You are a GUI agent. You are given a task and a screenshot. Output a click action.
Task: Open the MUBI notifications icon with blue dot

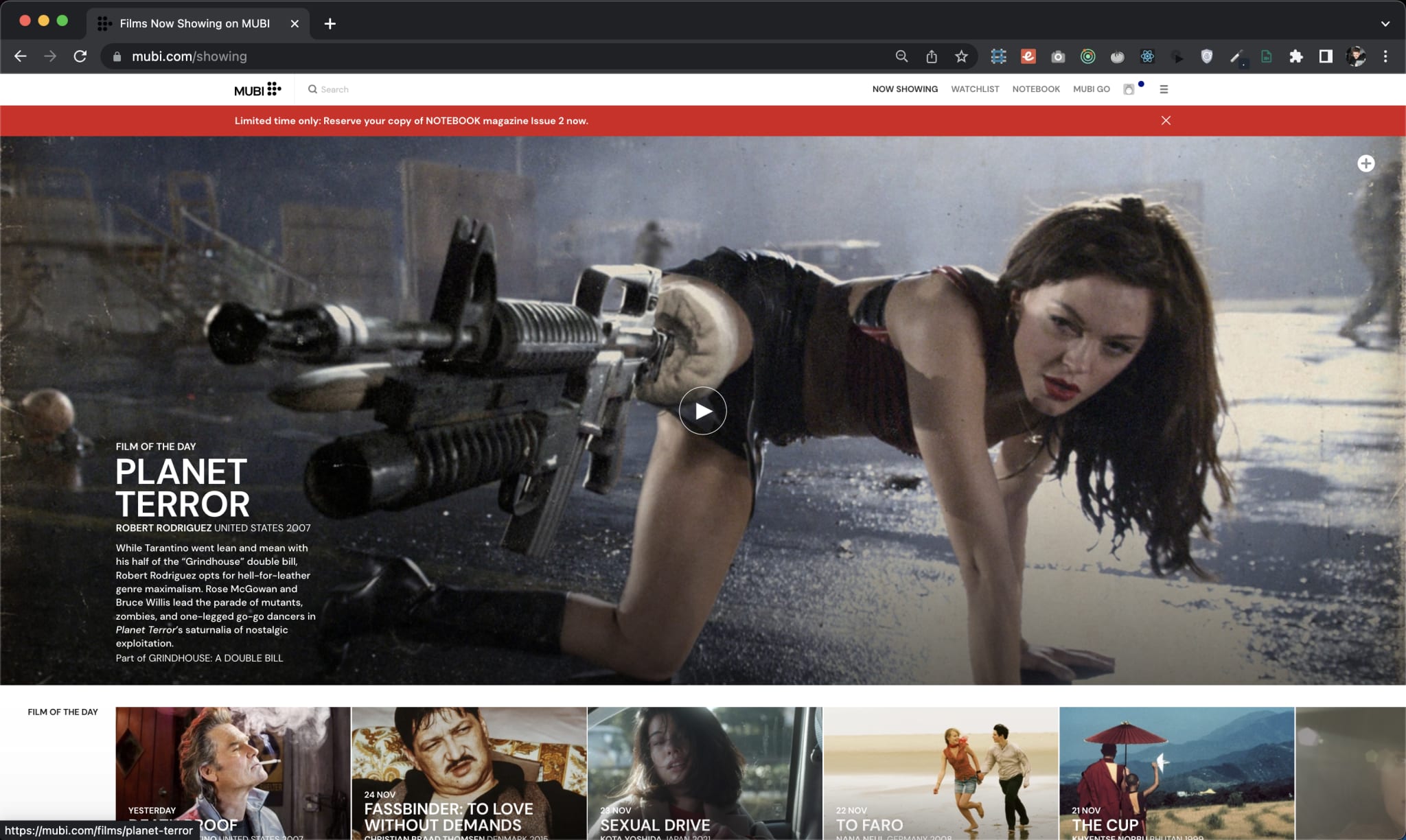(1129, 89)
